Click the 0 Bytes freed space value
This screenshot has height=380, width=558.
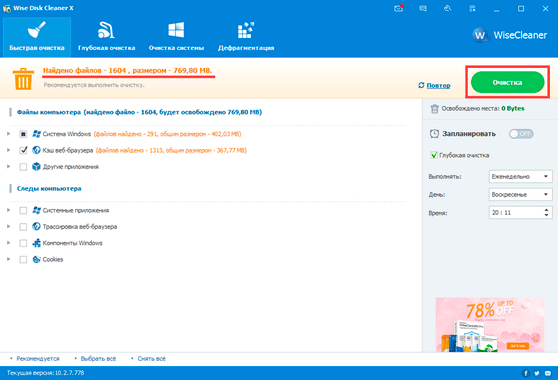tap(513, 109)
